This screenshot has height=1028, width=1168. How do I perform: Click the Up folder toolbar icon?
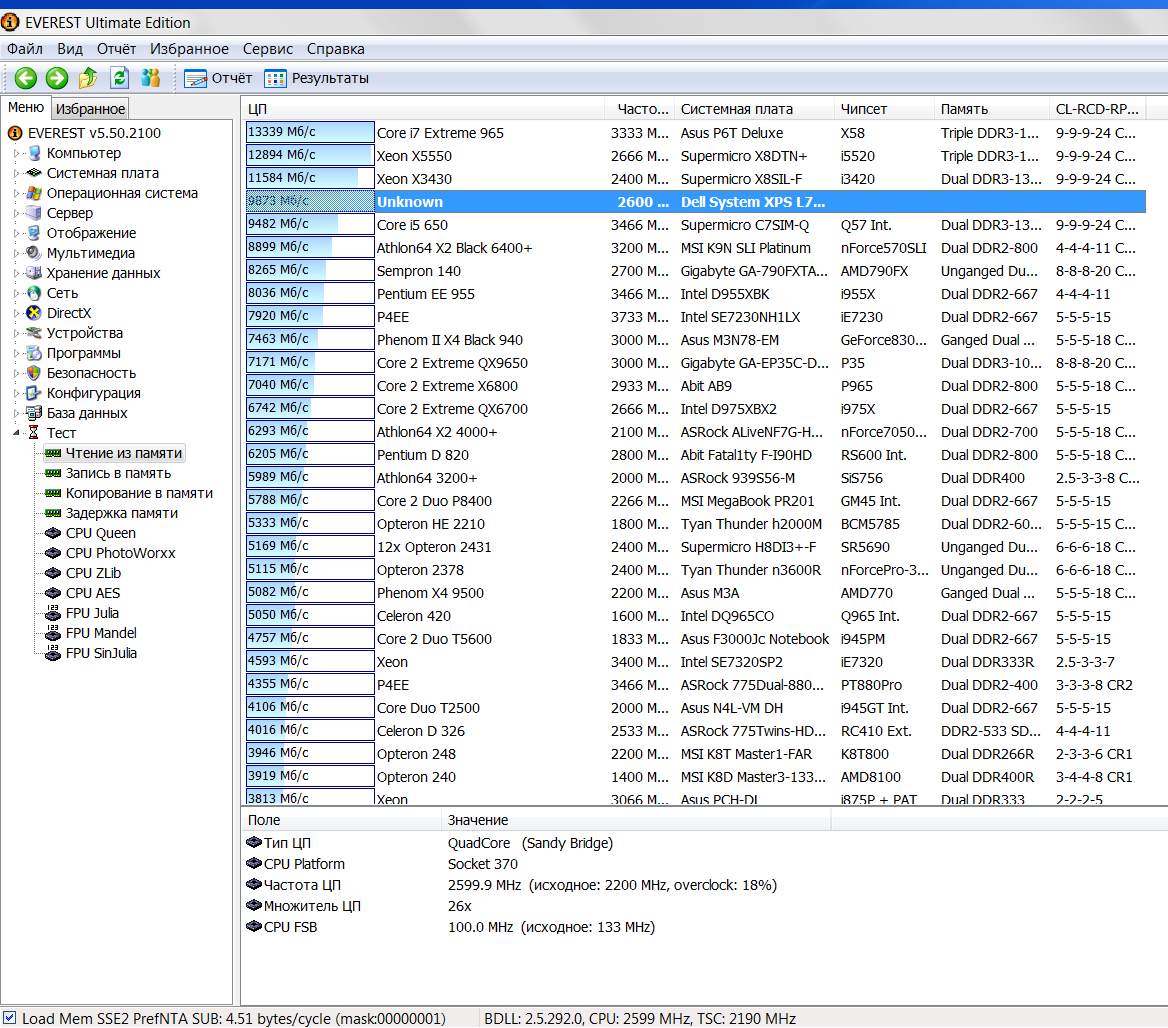point(88,78)
